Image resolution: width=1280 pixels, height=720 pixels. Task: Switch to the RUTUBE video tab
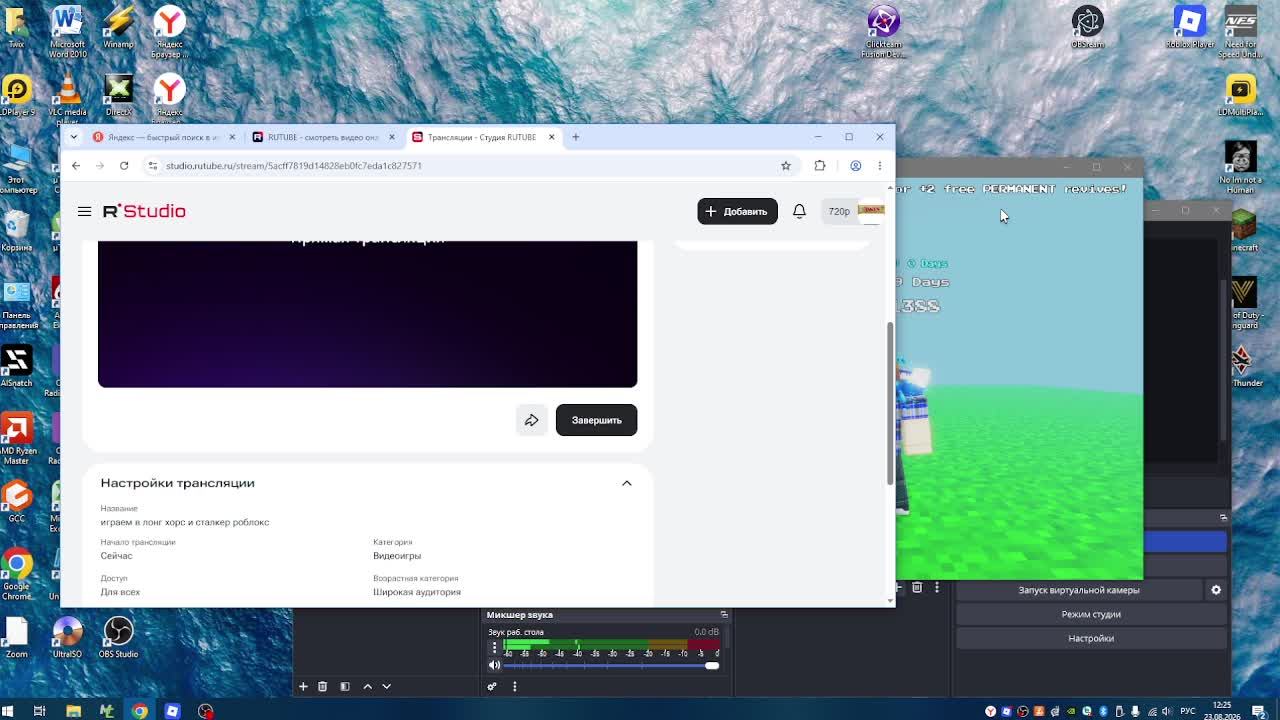(x=323, y=137)
